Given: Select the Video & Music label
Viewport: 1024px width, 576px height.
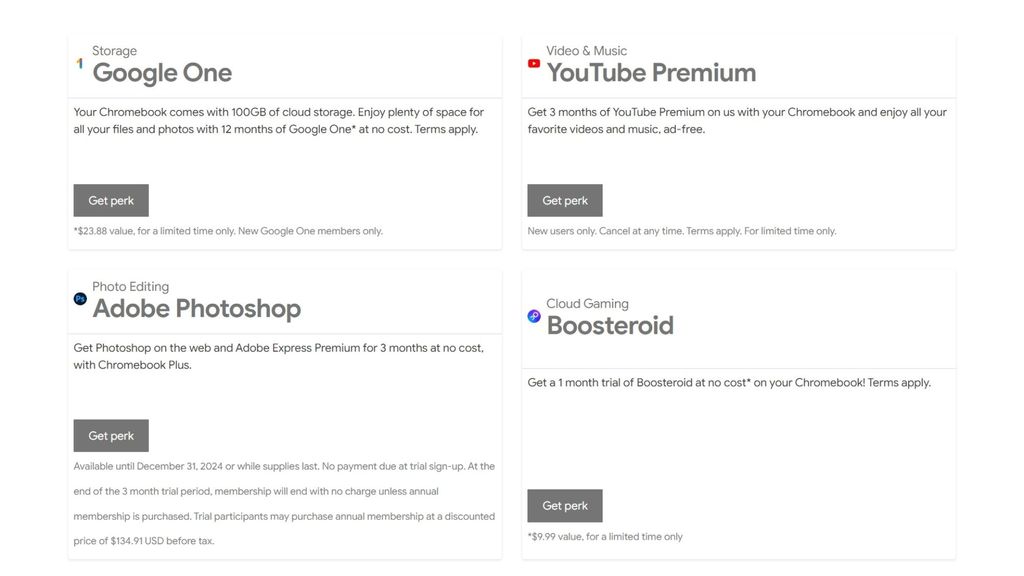Looking at the screenshot, I should pos(585,50).
